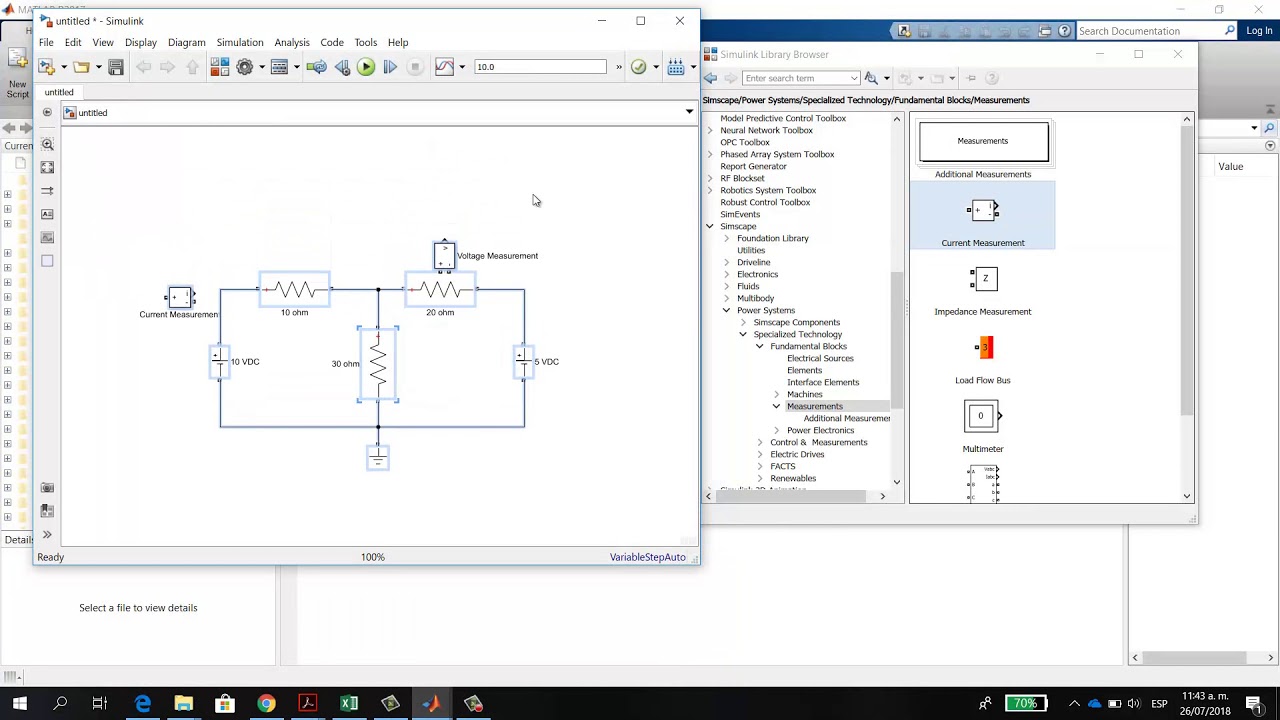Click the Fast Restart icon
This screenshot has width=1280, height=720.
pyautogui.click(x=316, y=67)
